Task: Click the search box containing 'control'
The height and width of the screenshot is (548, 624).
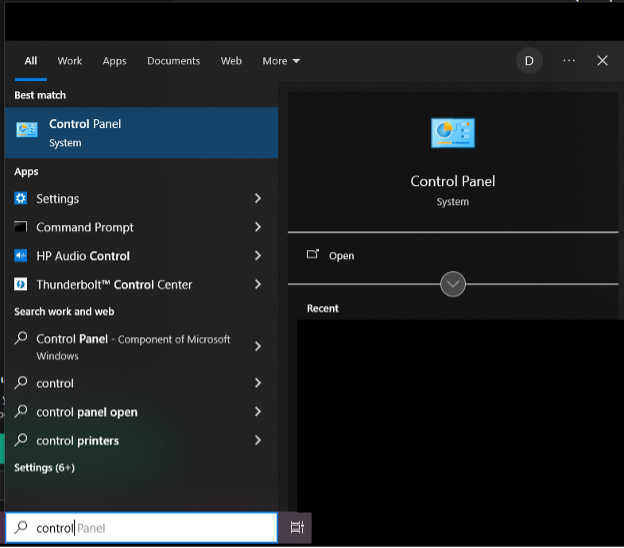Action: [x=141, y=528]
